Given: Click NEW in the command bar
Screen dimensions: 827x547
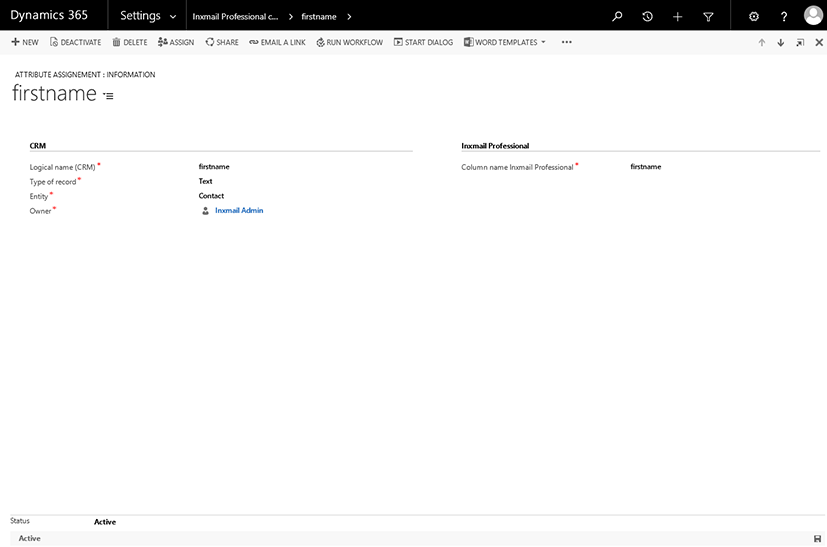Looking at the screenshot, I should (25, 42).
